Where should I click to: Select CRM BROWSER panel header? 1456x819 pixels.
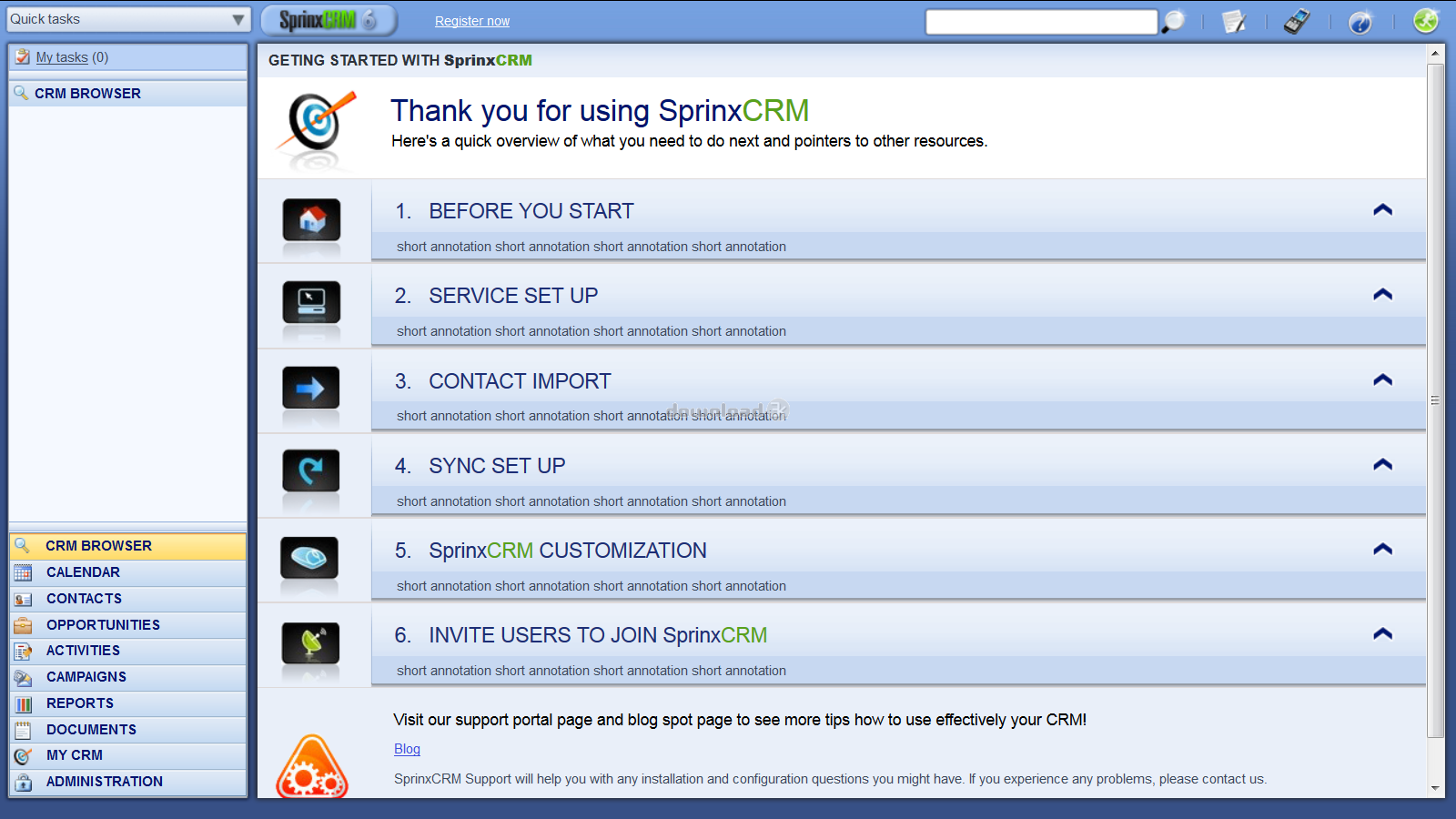click(127, 94)
